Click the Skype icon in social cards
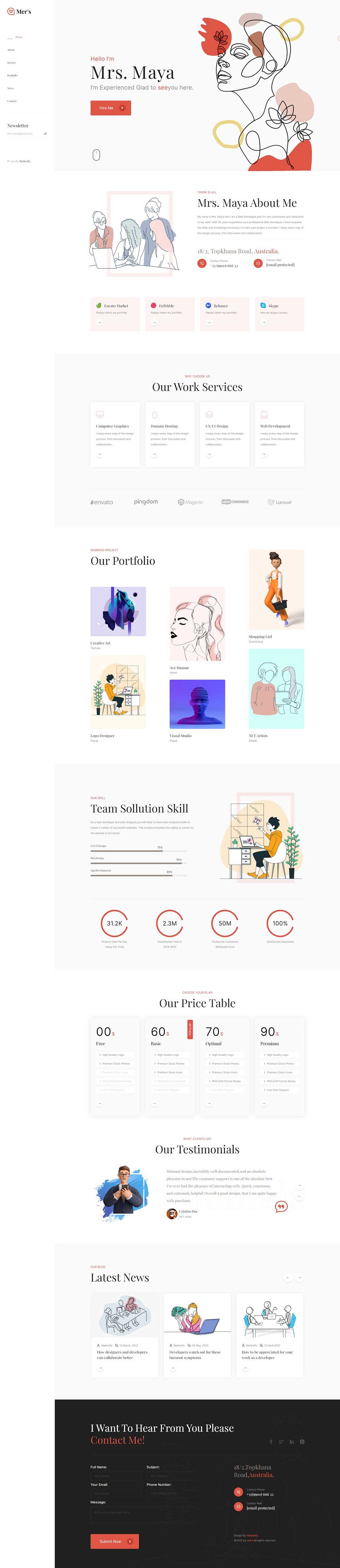Viewport: 340px width, 1568px height. (x=263, y=306)
